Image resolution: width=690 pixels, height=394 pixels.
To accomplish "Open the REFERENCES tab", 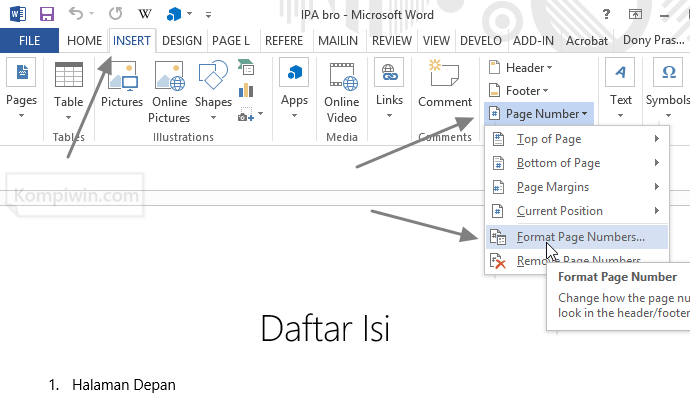I will click(x=284, y=41).
